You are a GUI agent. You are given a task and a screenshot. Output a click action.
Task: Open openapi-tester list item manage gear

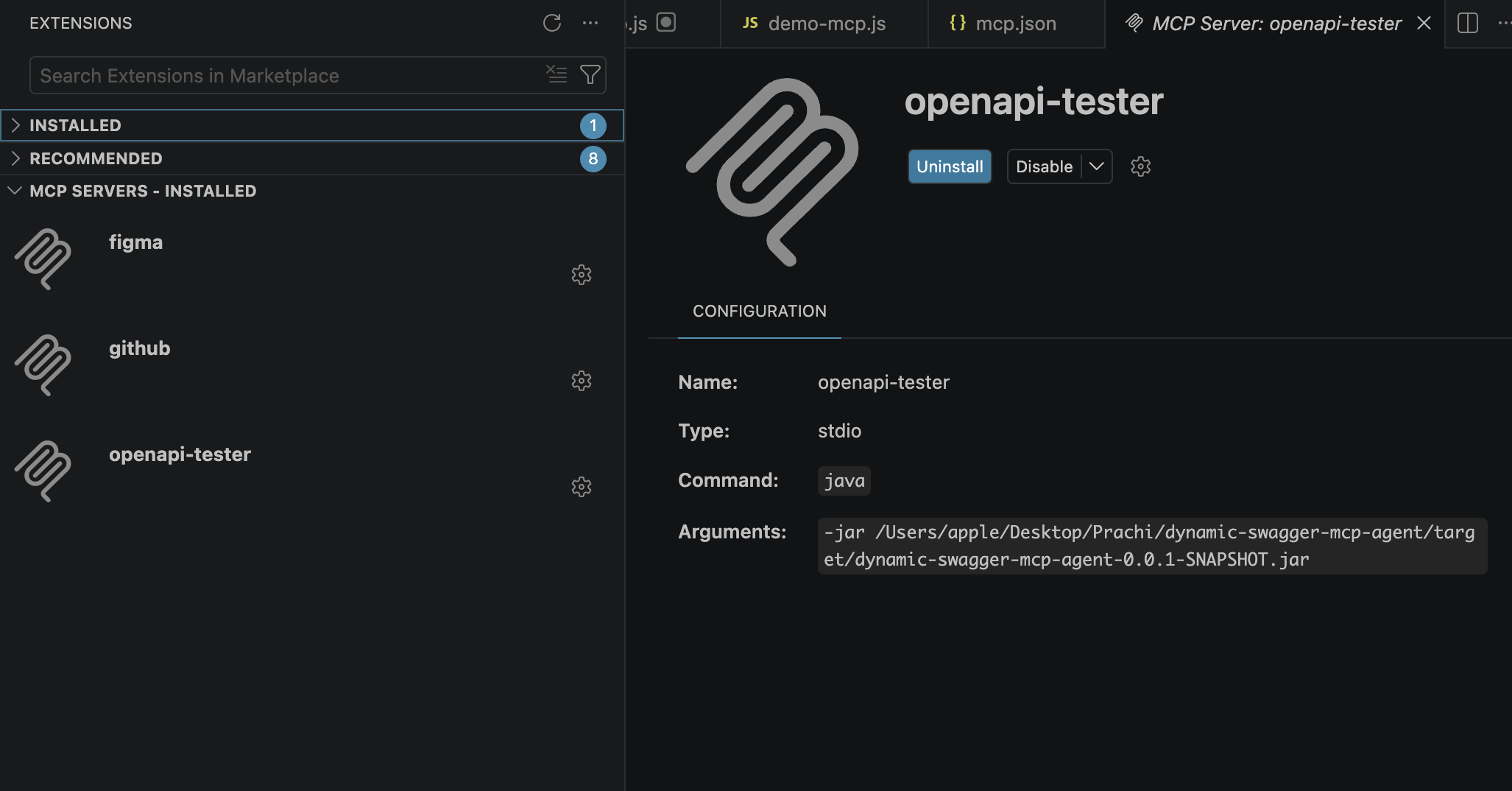pyautogui.click(x=582, y=487)
